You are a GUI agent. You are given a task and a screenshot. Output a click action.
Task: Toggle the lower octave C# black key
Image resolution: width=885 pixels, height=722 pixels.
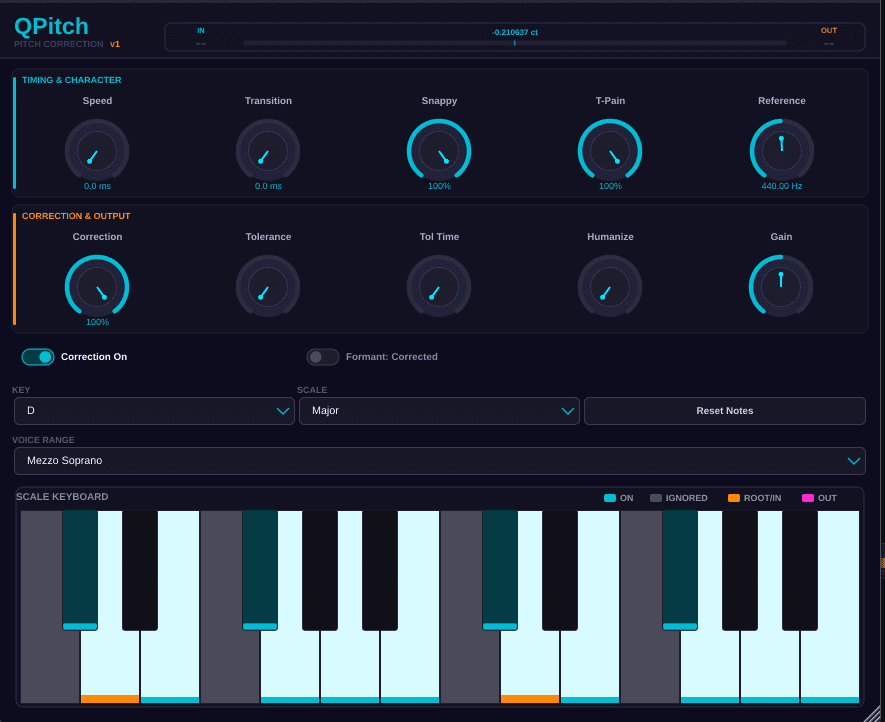pyautogui.click(x=80, y=570)
